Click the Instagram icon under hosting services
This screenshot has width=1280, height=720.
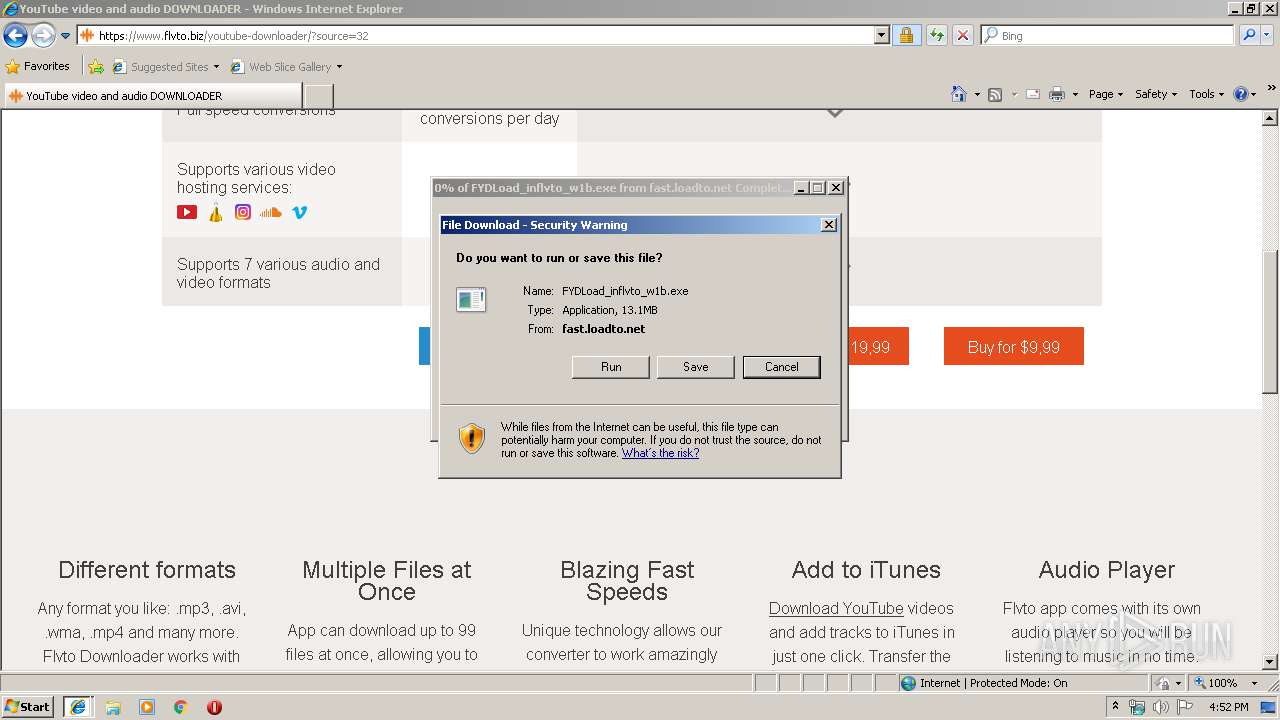[x=243, y=212]
